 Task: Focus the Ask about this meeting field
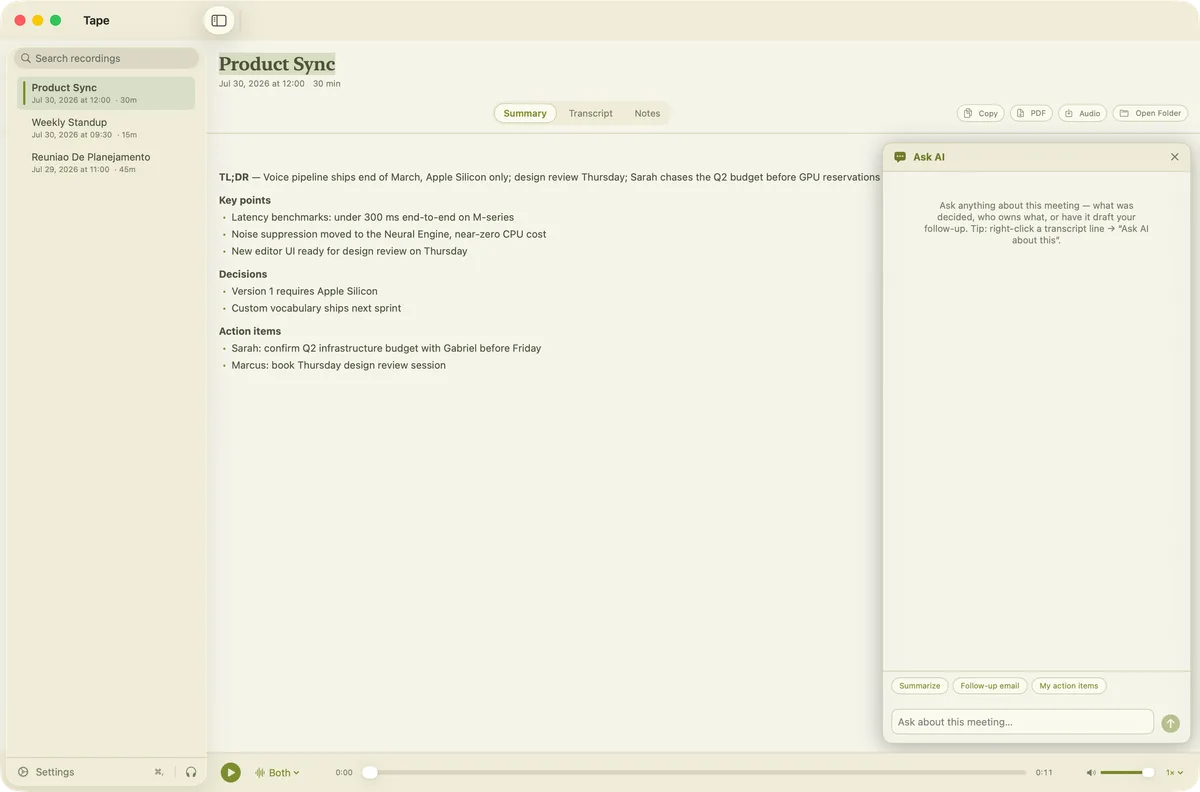(x=1022, y=722)
